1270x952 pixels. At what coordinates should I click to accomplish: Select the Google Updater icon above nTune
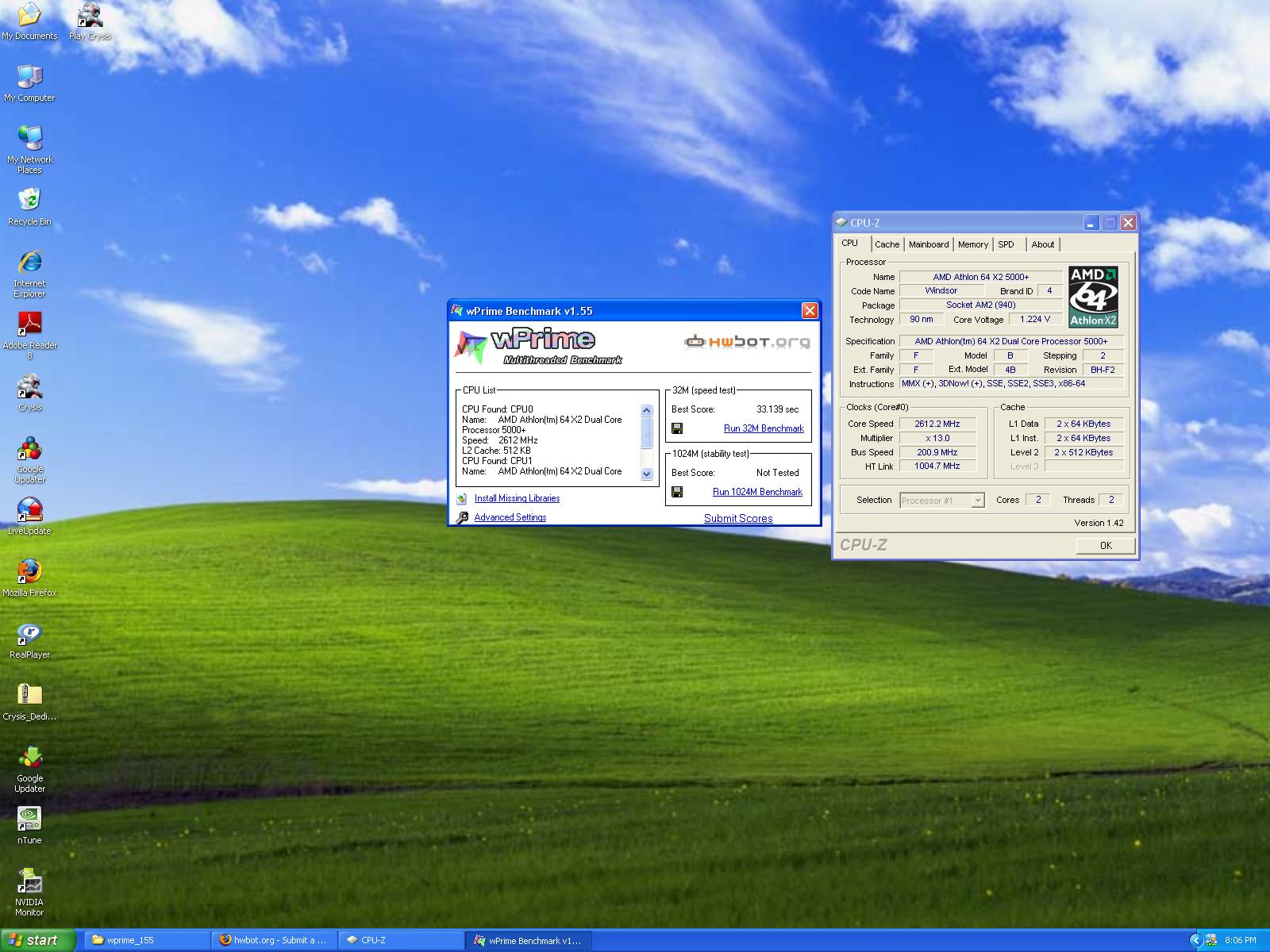coord(29,768)
